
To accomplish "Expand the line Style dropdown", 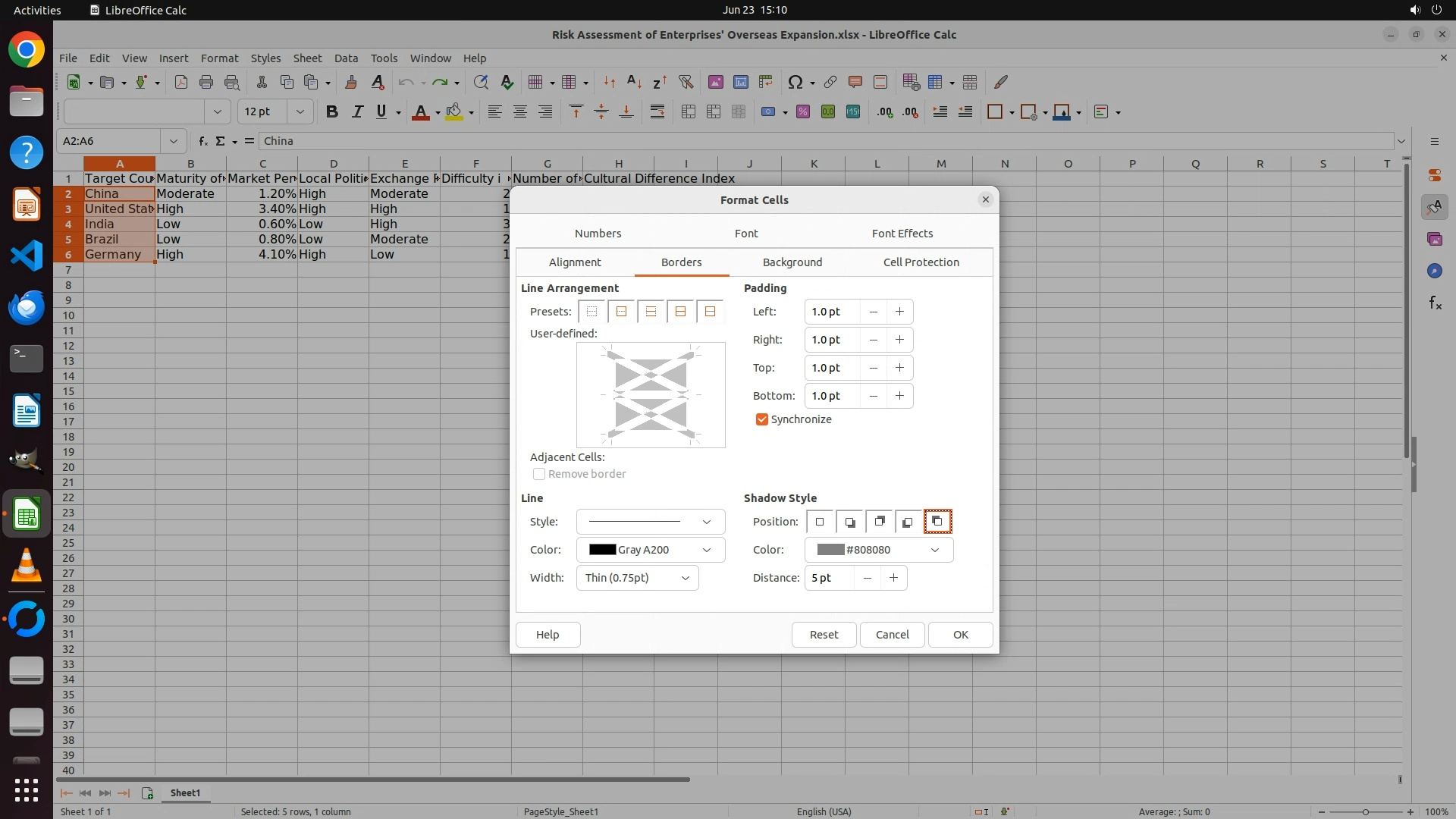I will click(x=650, y=522).
